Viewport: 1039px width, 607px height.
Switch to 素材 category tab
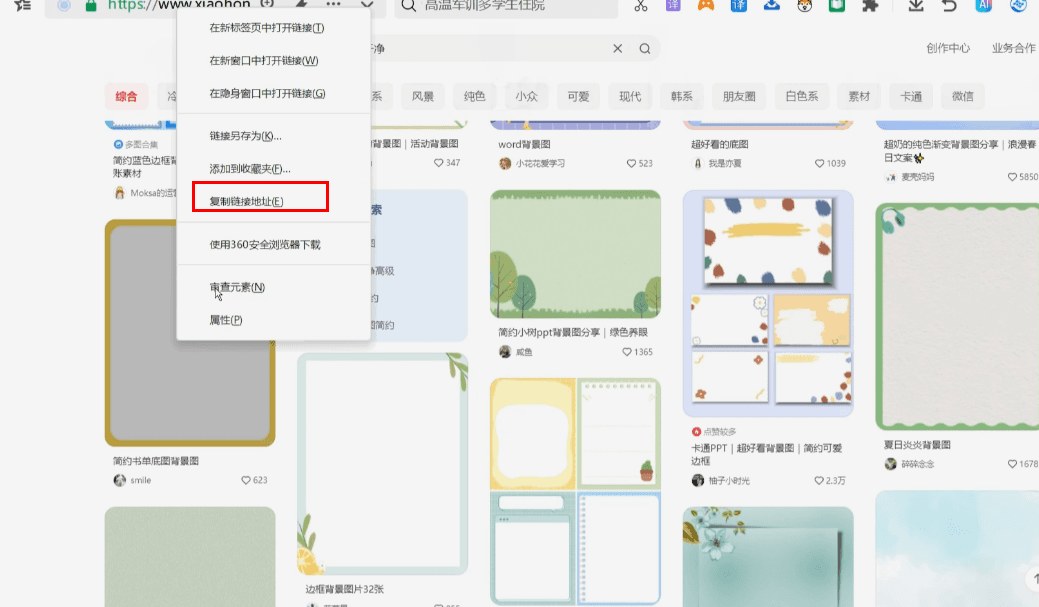tap(859, 97)
